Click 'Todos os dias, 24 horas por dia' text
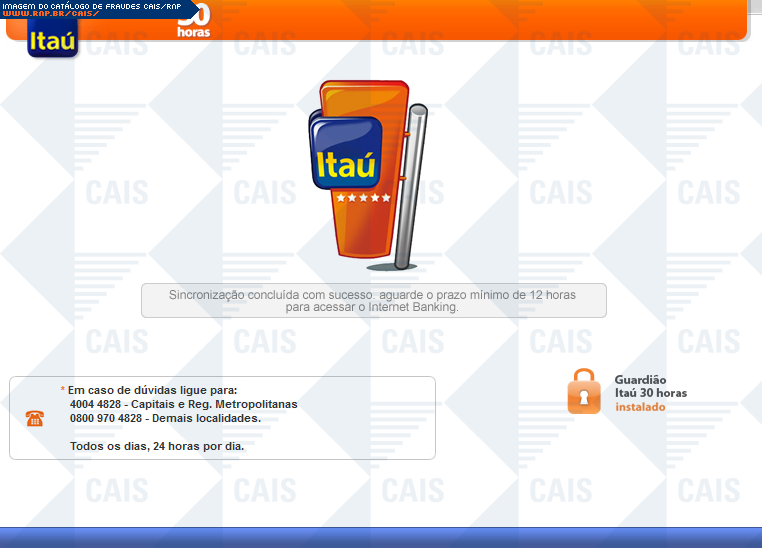762x548 pixels. pyautogui.click(x=156, y=446)
